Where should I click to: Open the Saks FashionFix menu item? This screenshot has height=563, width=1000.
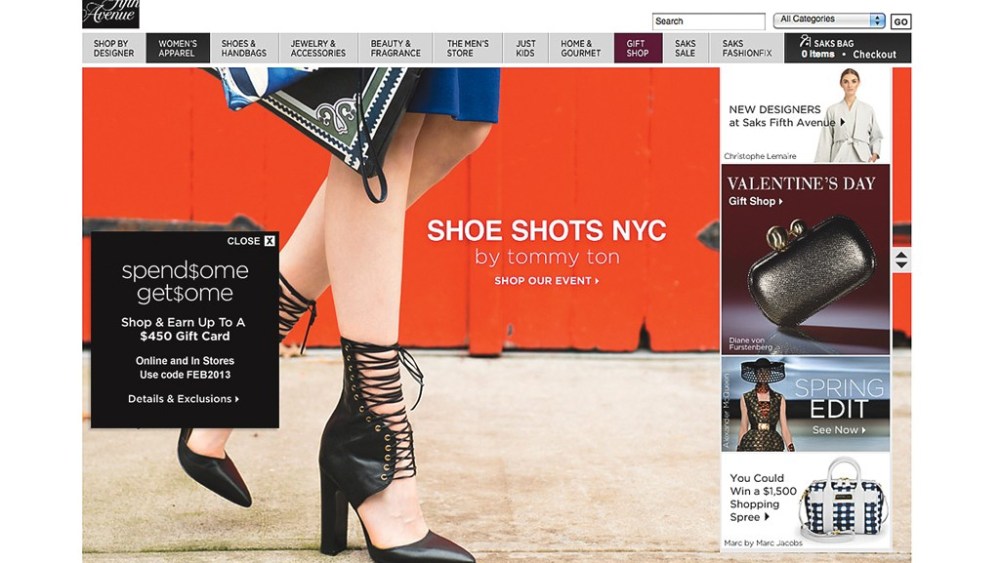coord(746,48)
